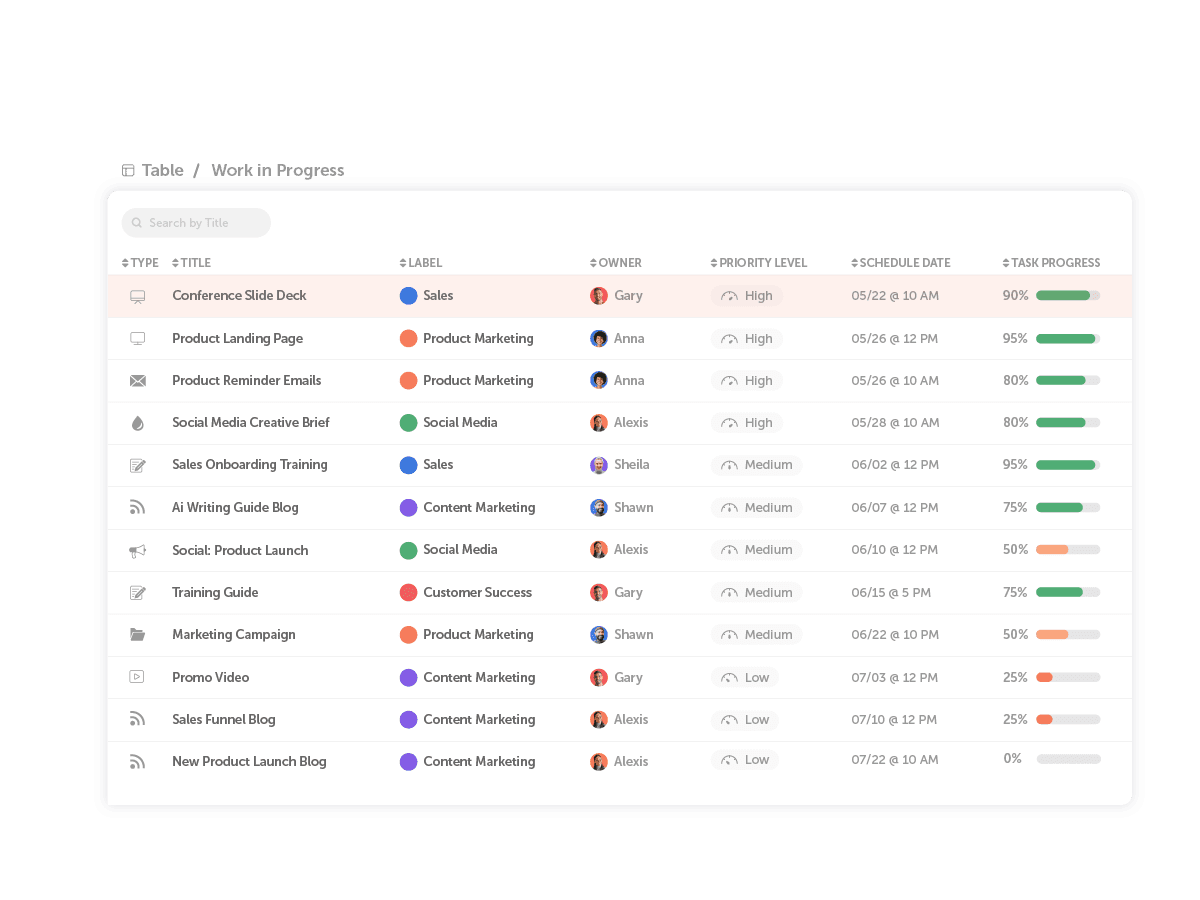
Task: Click the monitor icon for Product Landing Page
Action: click(138, 339)
